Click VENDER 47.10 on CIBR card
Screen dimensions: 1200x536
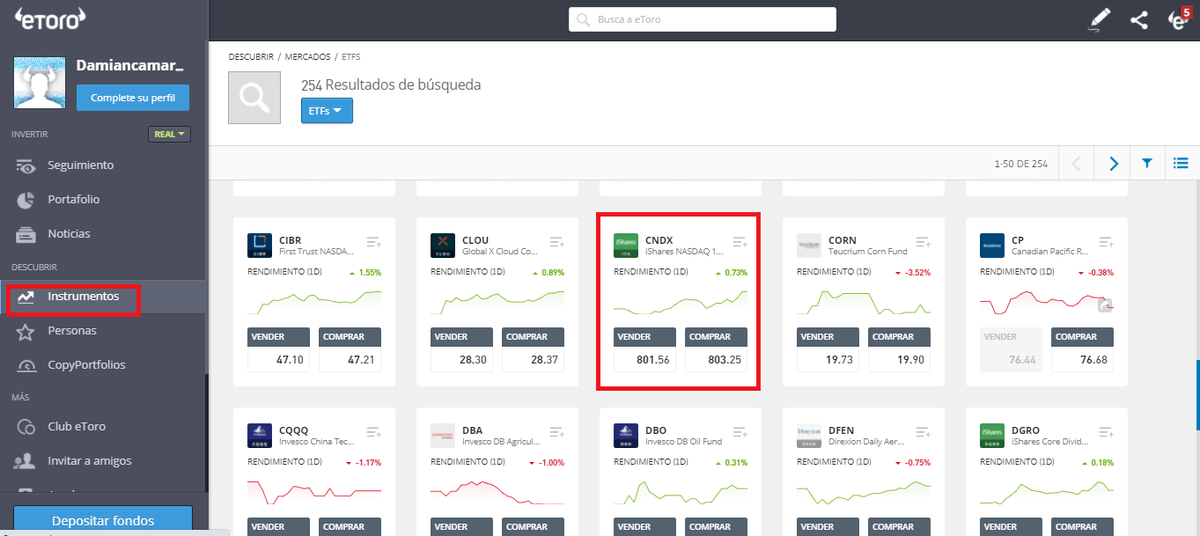pos(279,350)
